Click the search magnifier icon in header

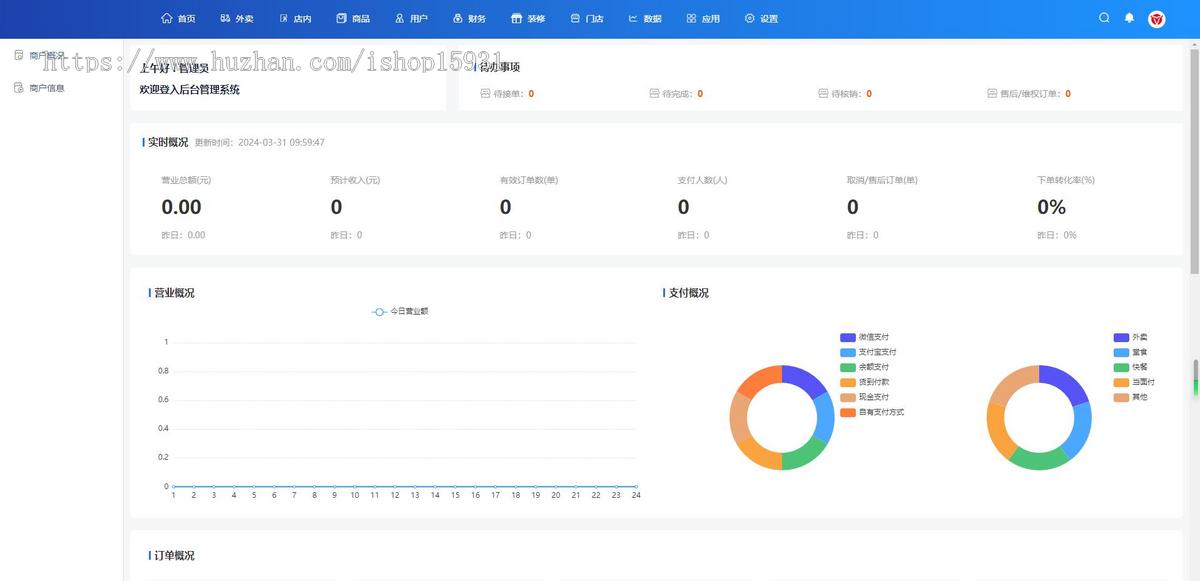coord(1104,18)
